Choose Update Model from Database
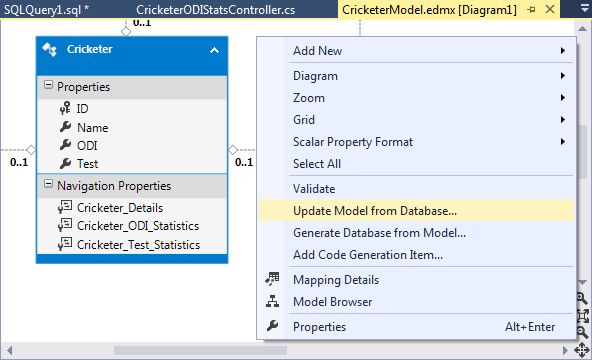This screenshot has height=360, width=592. pos(416,211)
